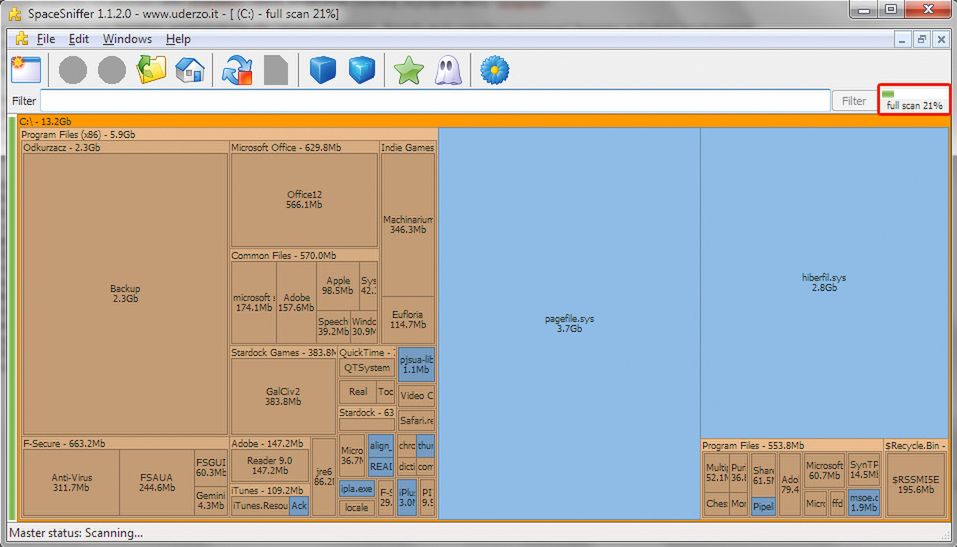Click the FSAUA 244.6Mb tile

tap(157, 483)
